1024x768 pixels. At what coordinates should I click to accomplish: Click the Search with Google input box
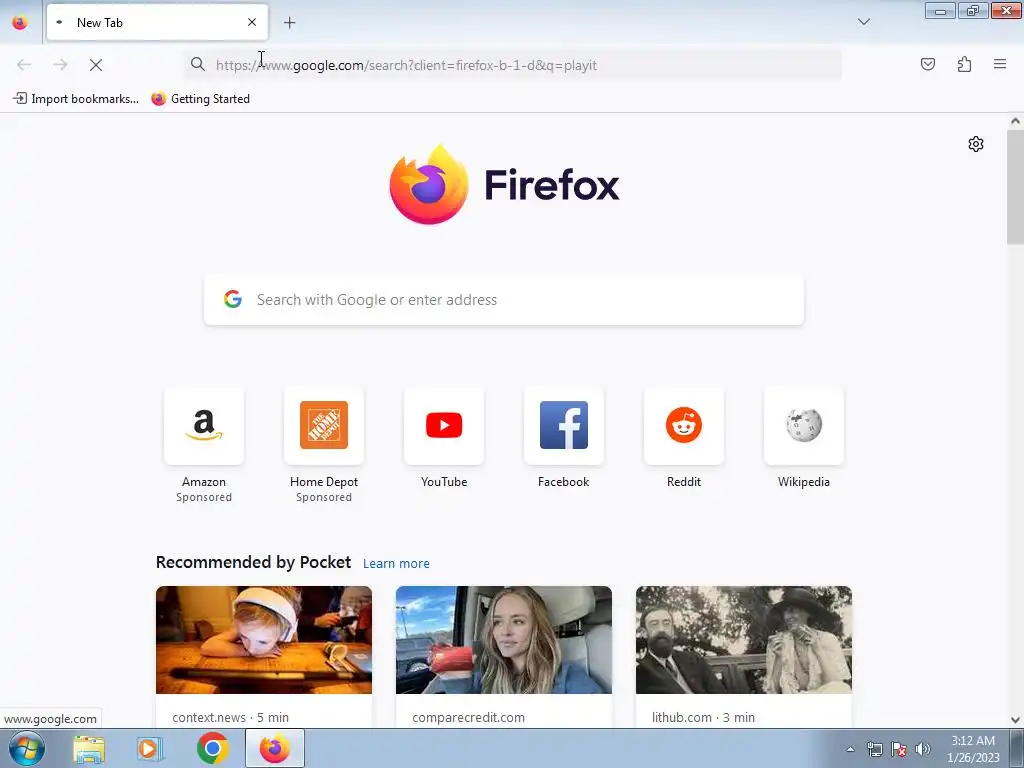point(504,300)
